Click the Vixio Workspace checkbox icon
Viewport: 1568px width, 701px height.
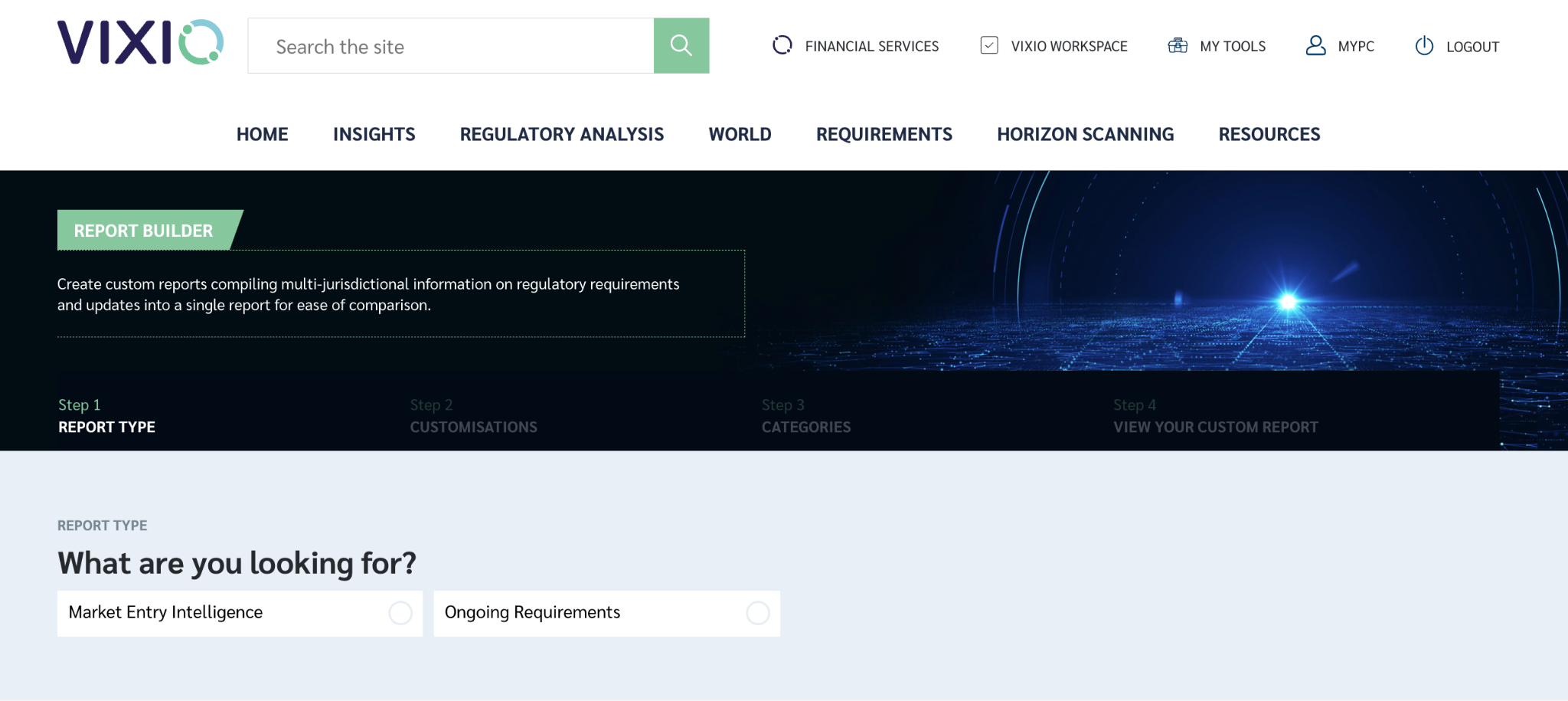coord(989,45)
